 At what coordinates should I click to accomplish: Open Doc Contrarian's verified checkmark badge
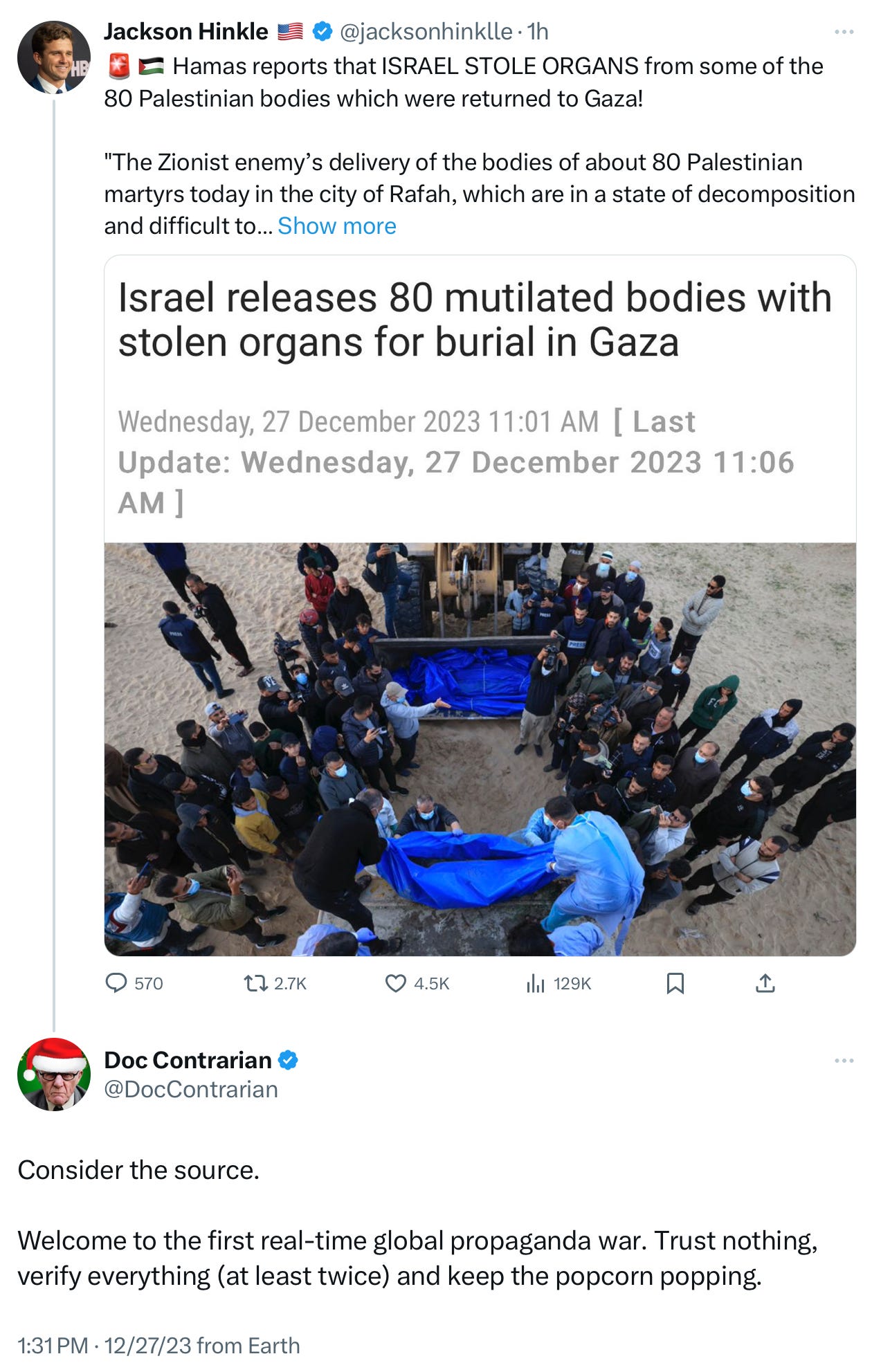(x=288, y=1060)
